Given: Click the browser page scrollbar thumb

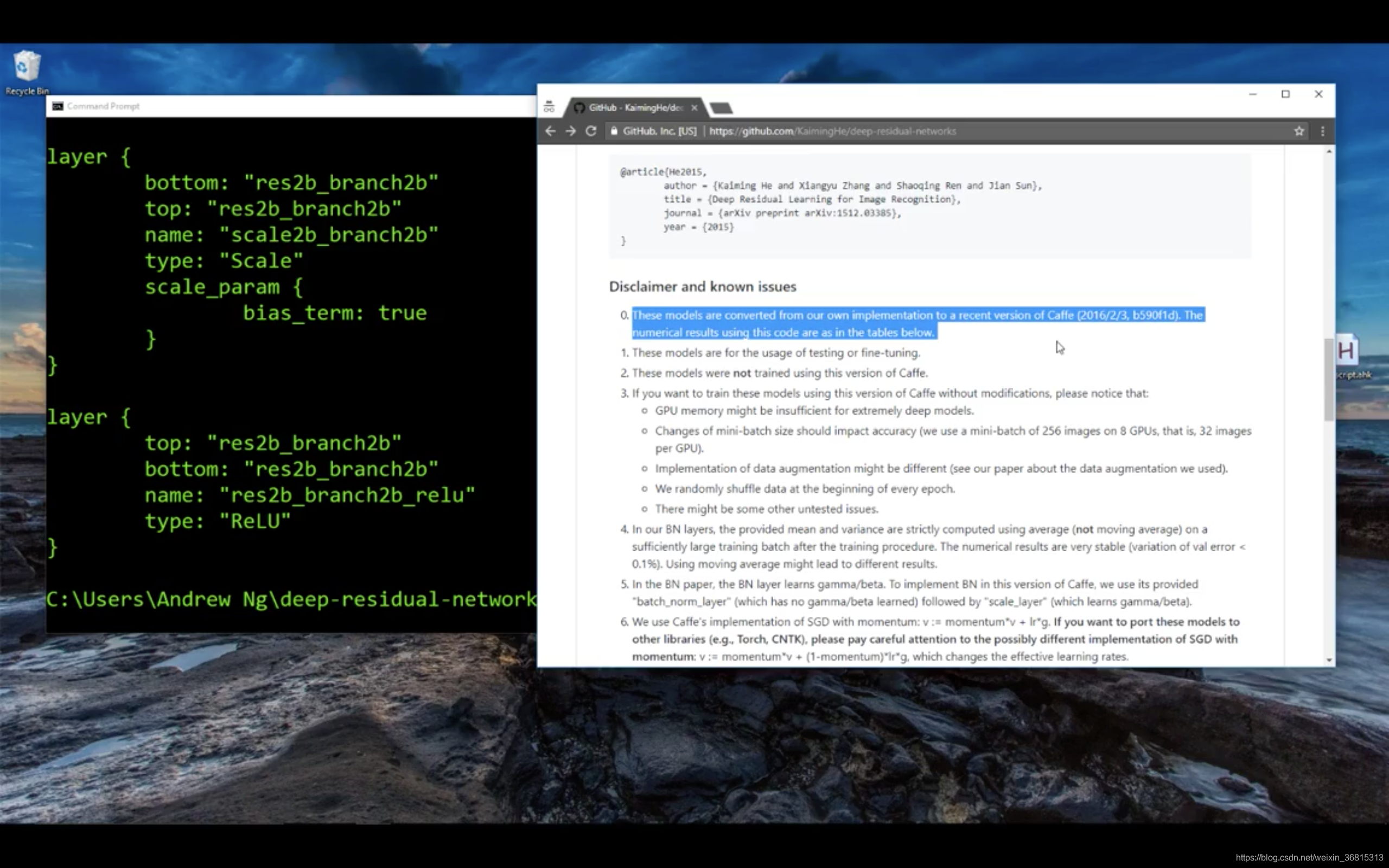Looking at the screenshot, I should [1329, 379].
